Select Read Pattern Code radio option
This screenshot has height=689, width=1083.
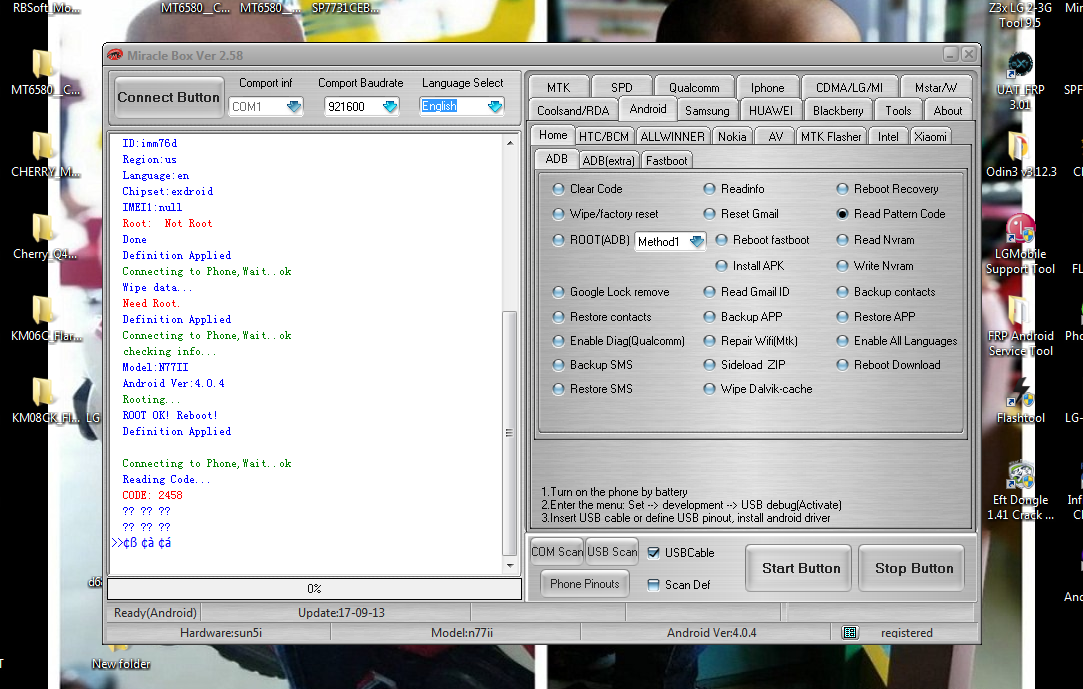(x=842, y=214)
